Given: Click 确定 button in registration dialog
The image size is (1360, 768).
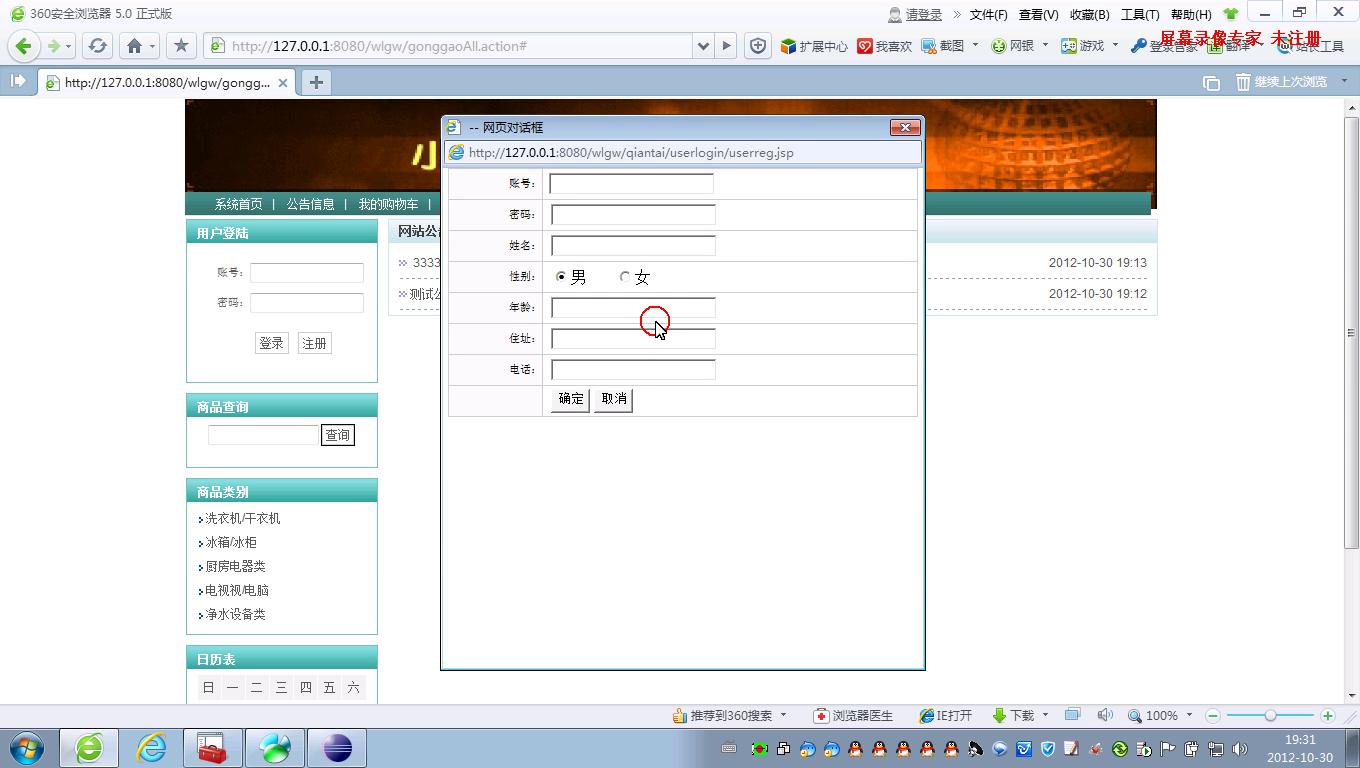Looking at the screenshot, I should pos(571,399).
